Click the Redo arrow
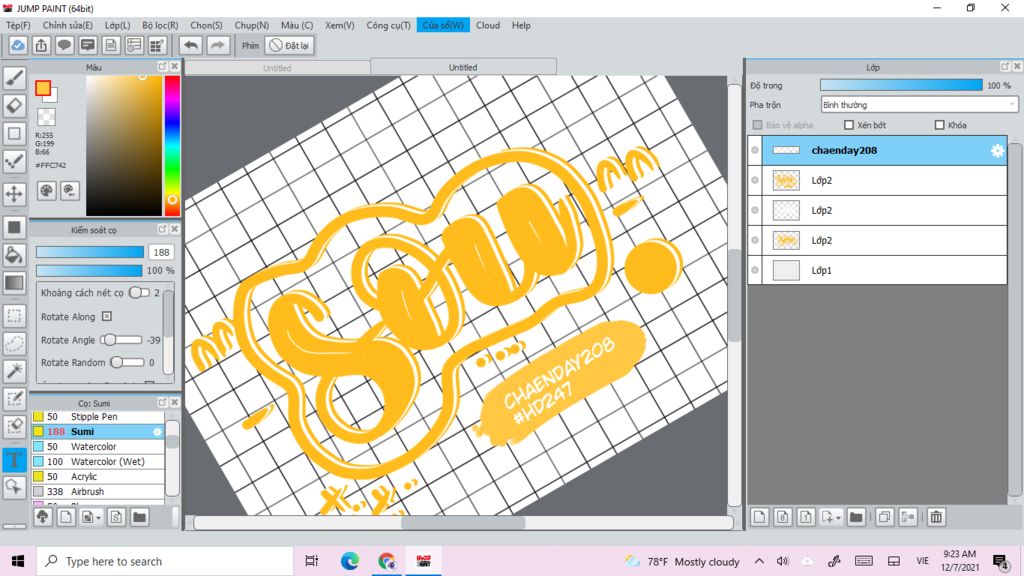The image size is (1024, 576). coord(217,45)
